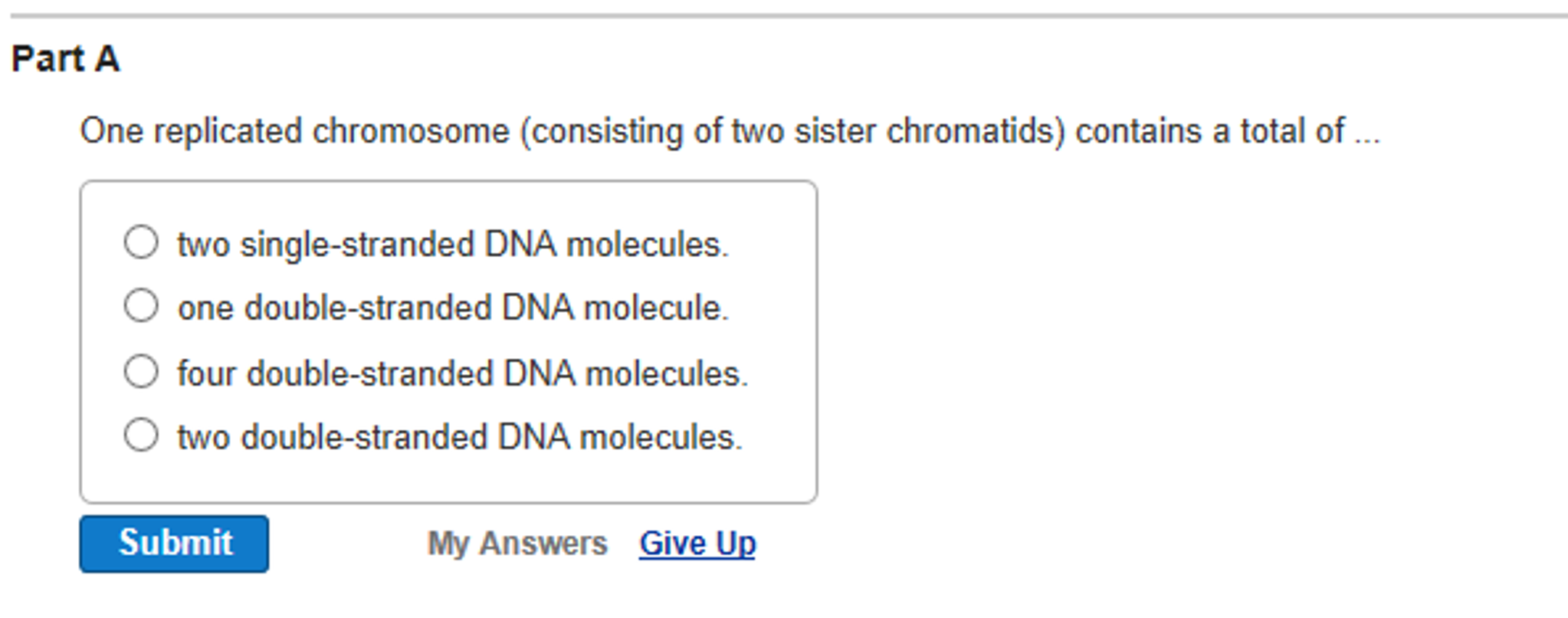
Task: Submit the selected answer for Part A
Action: [175, 543]
